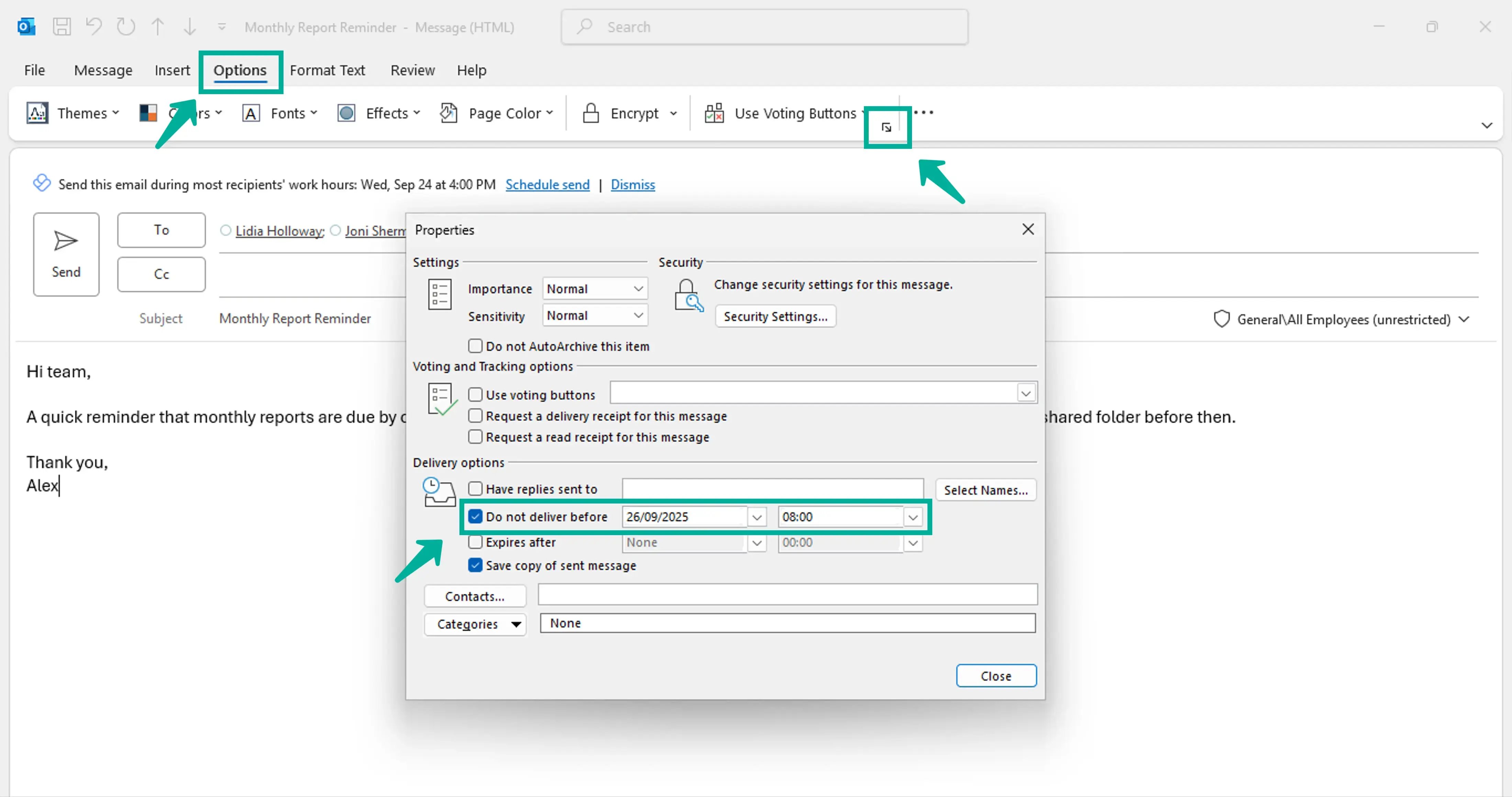
Task: Click the To recipients button
Action: 162,230
